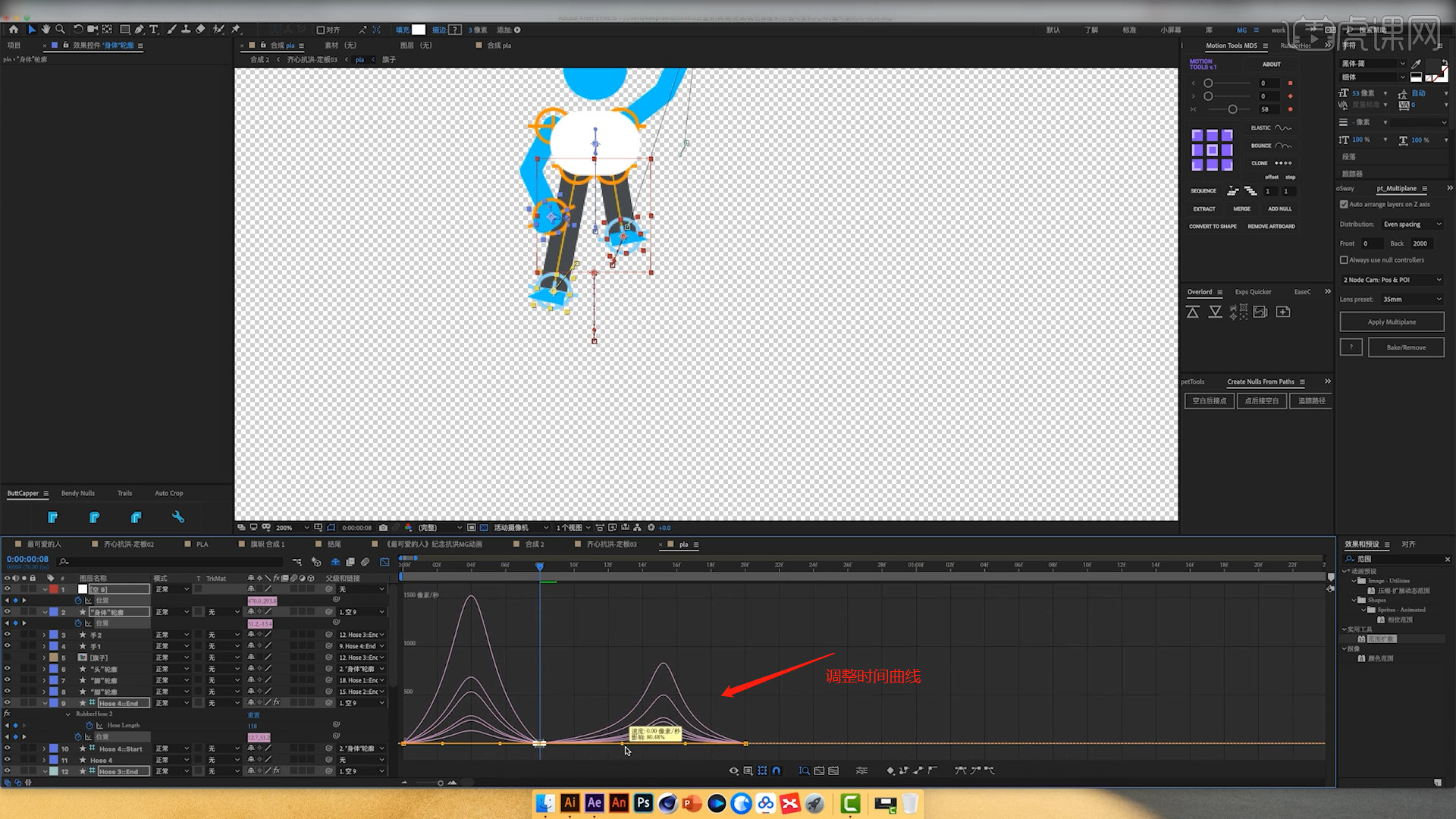Select the Add Null button in Motion Tools
This screenshot has width=1456, height=819.
1281,208
